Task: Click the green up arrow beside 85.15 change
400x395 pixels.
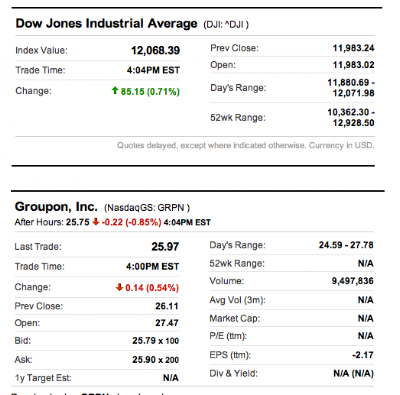Action: pos(115,90)
